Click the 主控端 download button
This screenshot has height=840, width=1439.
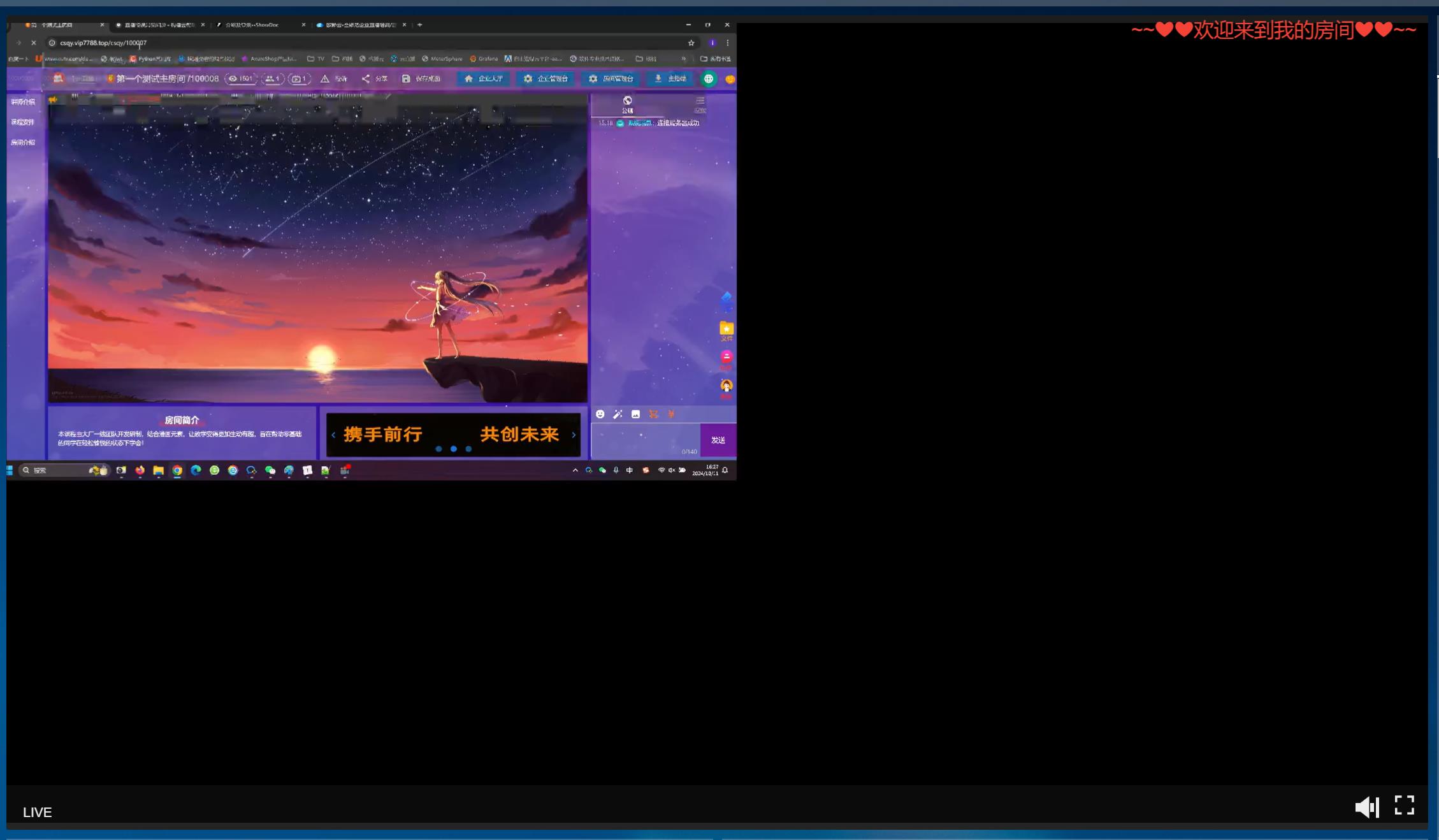(670, 78)
